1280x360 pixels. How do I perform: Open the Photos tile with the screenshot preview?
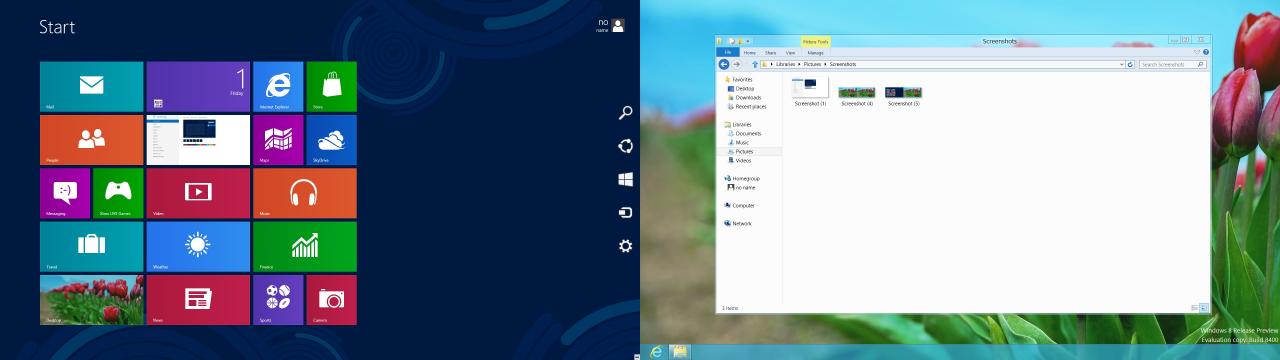[x=198, y=140]
